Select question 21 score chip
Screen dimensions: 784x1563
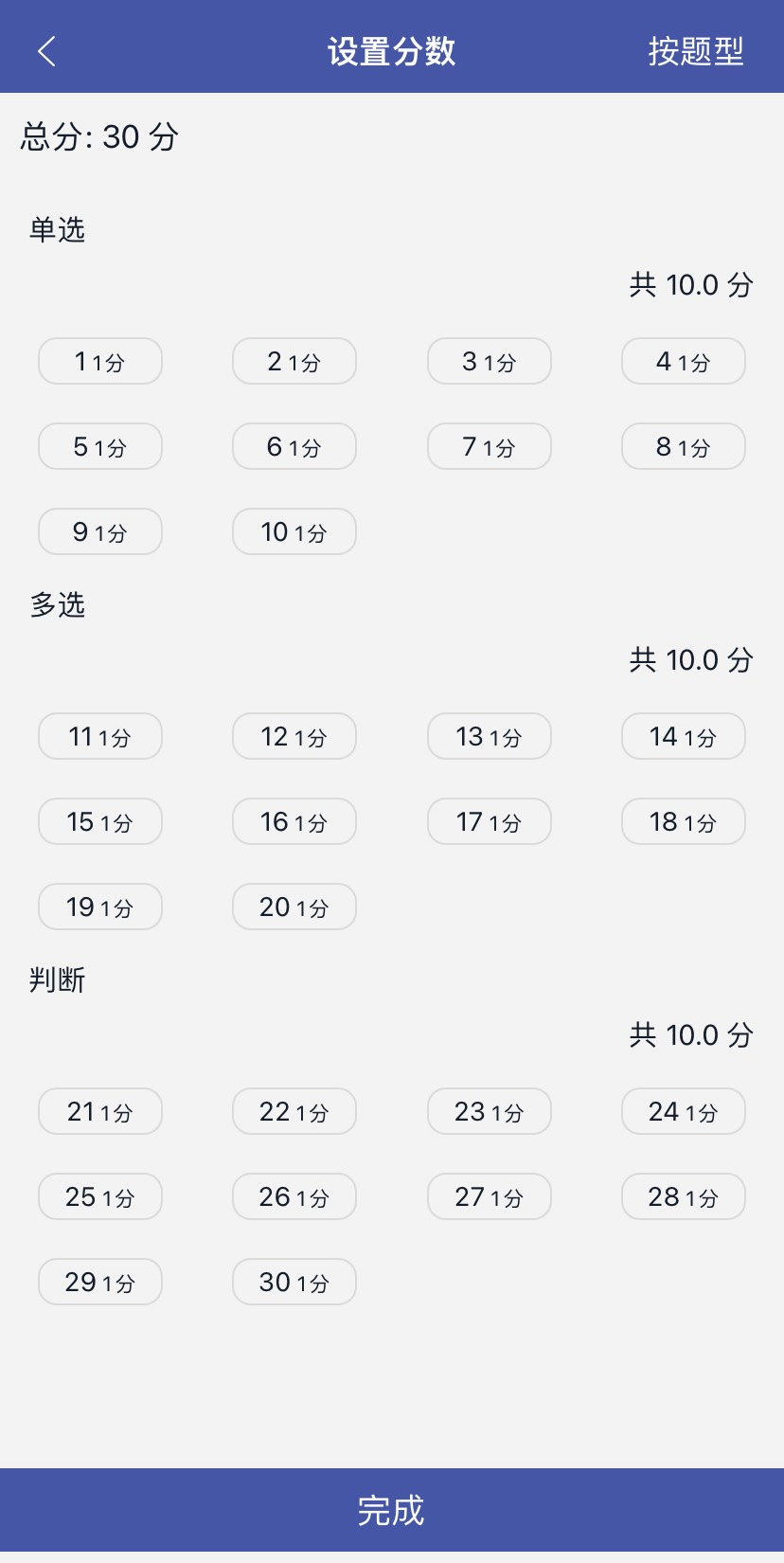tap(100, 1111)
